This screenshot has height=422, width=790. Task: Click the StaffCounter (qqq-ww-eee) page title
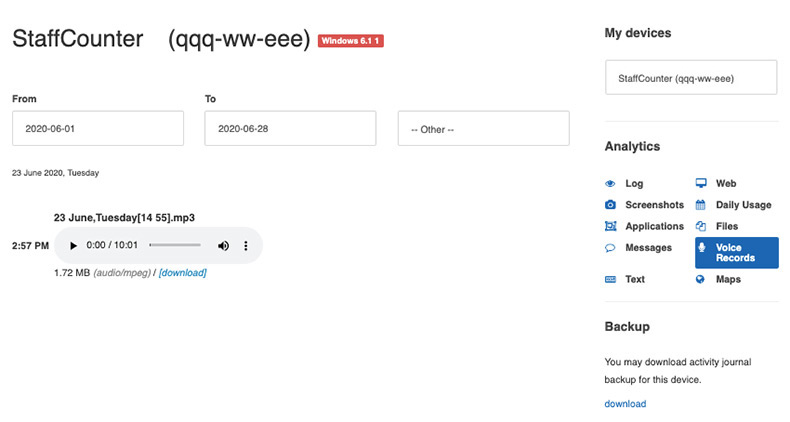pos(161,39)
